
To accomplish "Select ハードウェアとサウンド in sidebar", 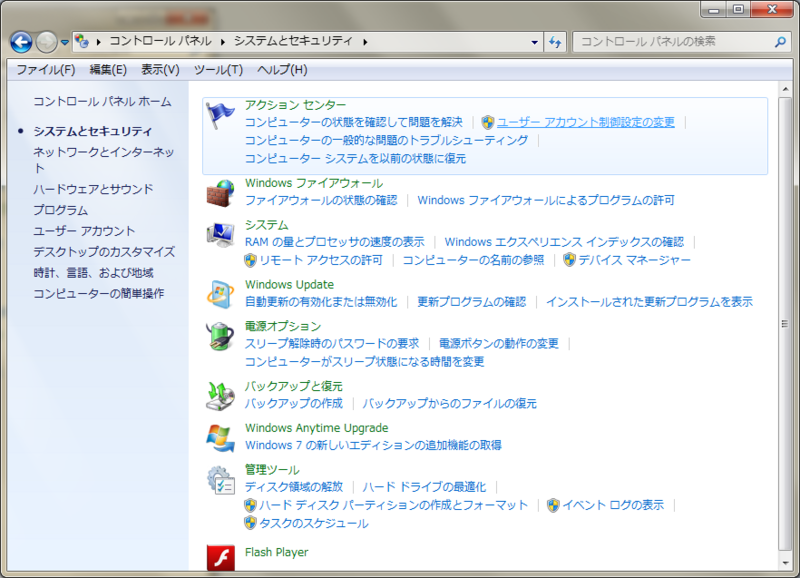I will pos(93,189).
